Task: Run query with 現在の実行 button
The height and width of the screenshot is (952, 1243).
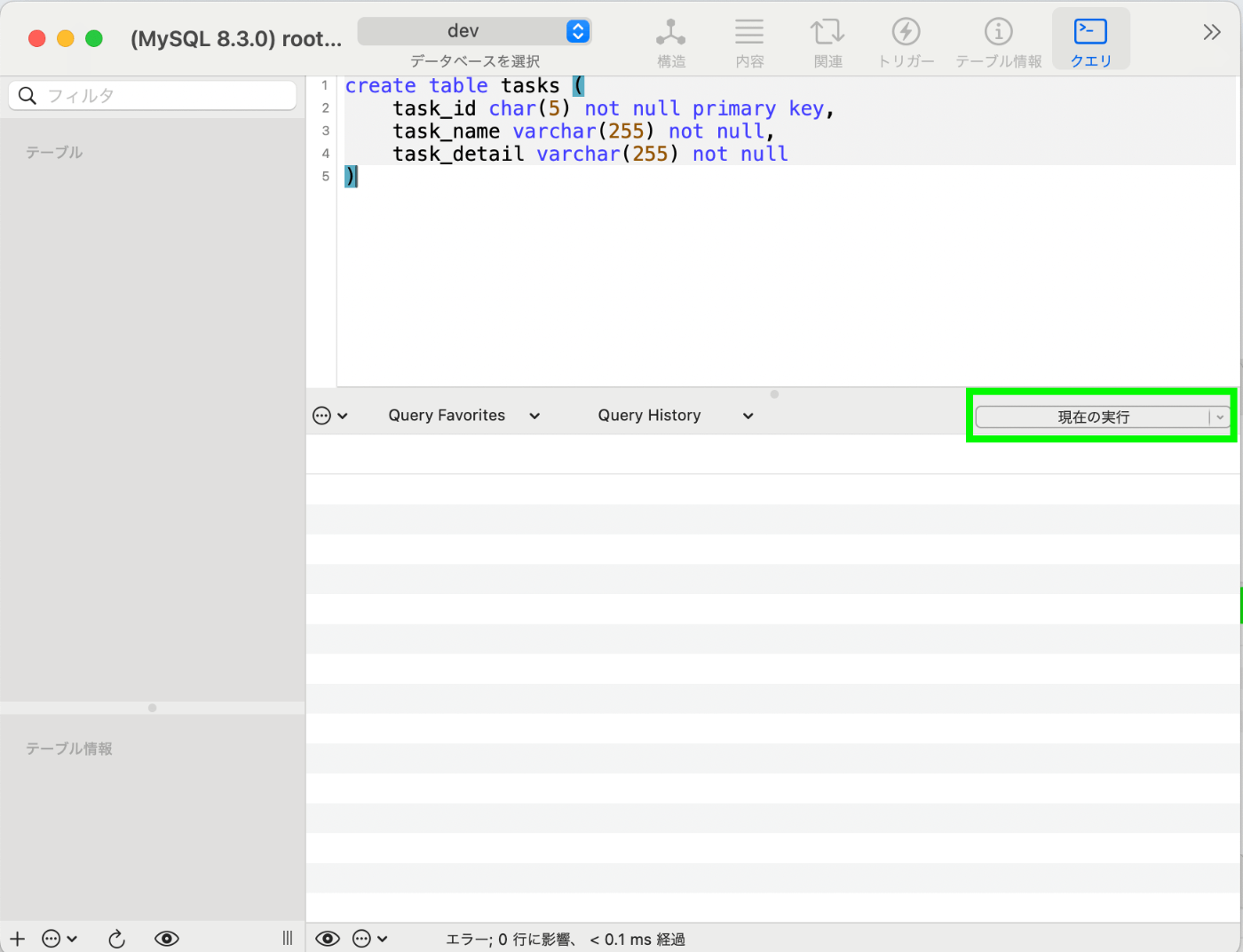Action: [1092, 417]
